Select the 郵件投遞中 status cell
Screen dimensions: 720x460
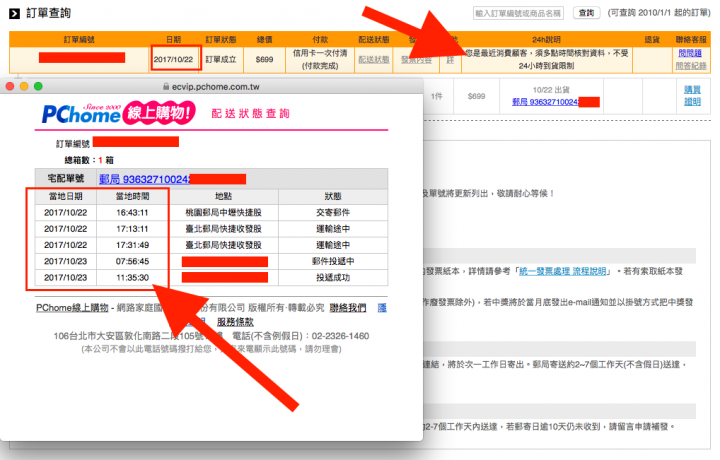pos(333,261)
